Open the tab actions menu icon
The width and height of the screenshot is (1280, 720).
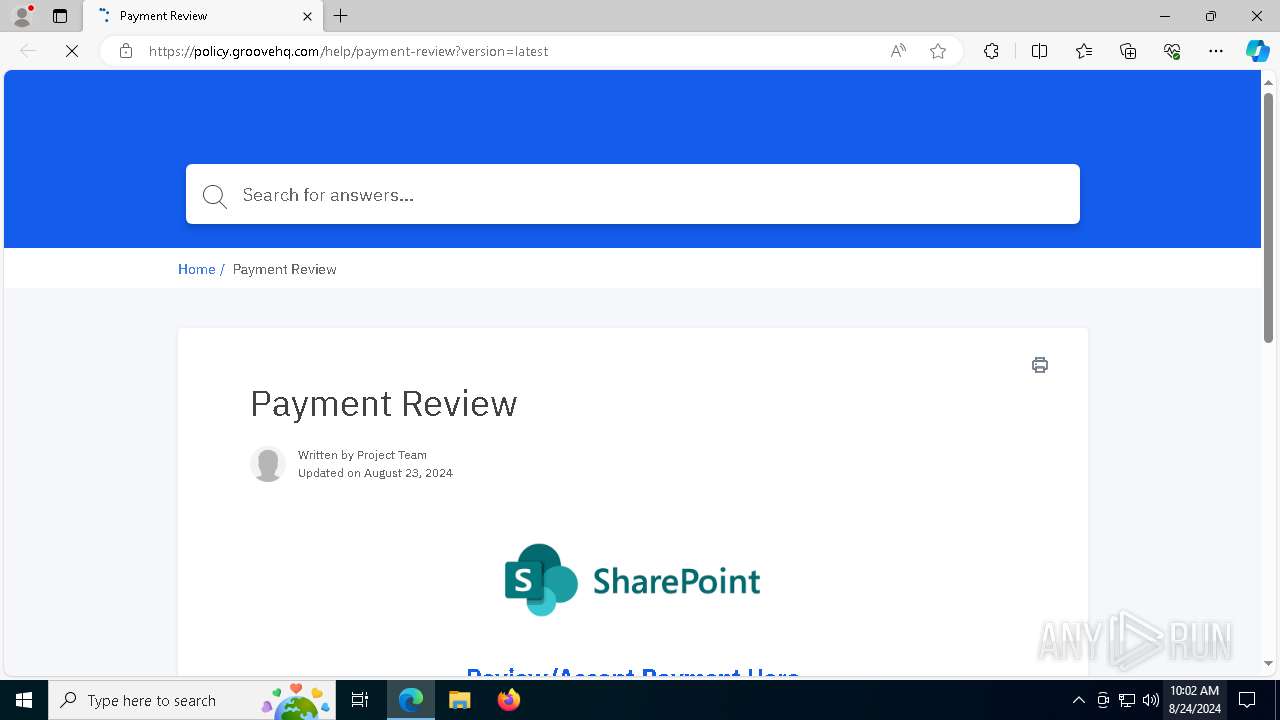(60, 16)
